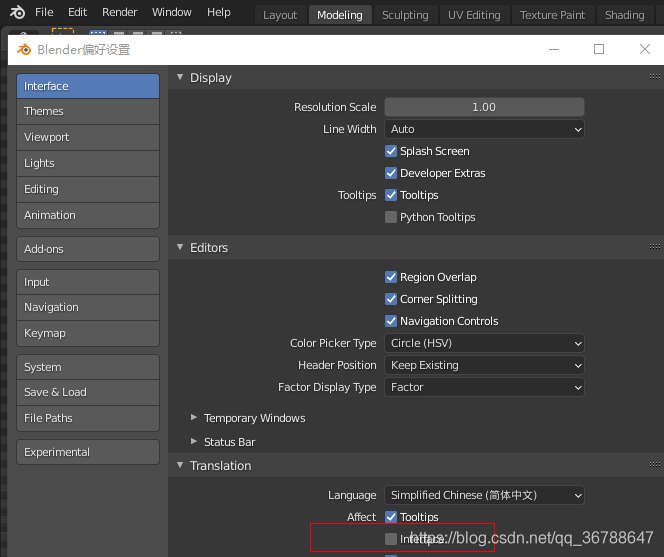This screenshot has width=664, height=557.
Task: Select the Interface preferences section
Action: pos(88,86)
